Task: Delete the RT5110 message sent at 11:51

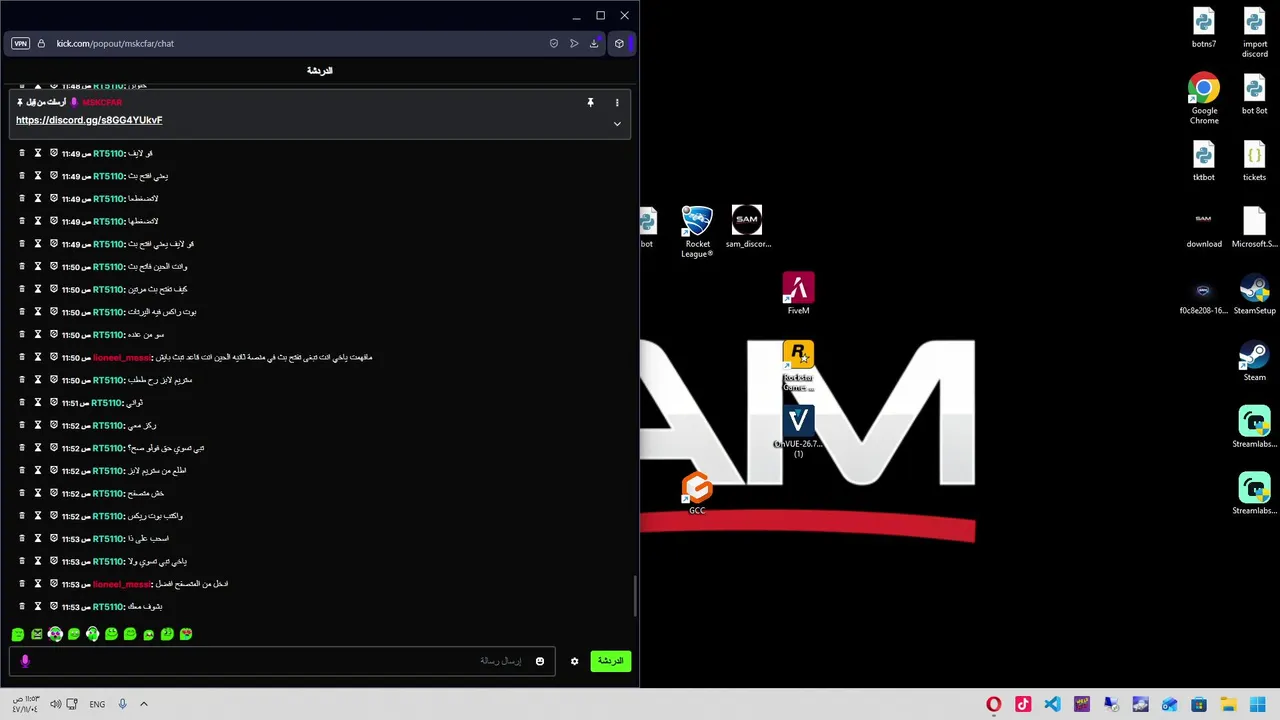Action: click(22, 403)
